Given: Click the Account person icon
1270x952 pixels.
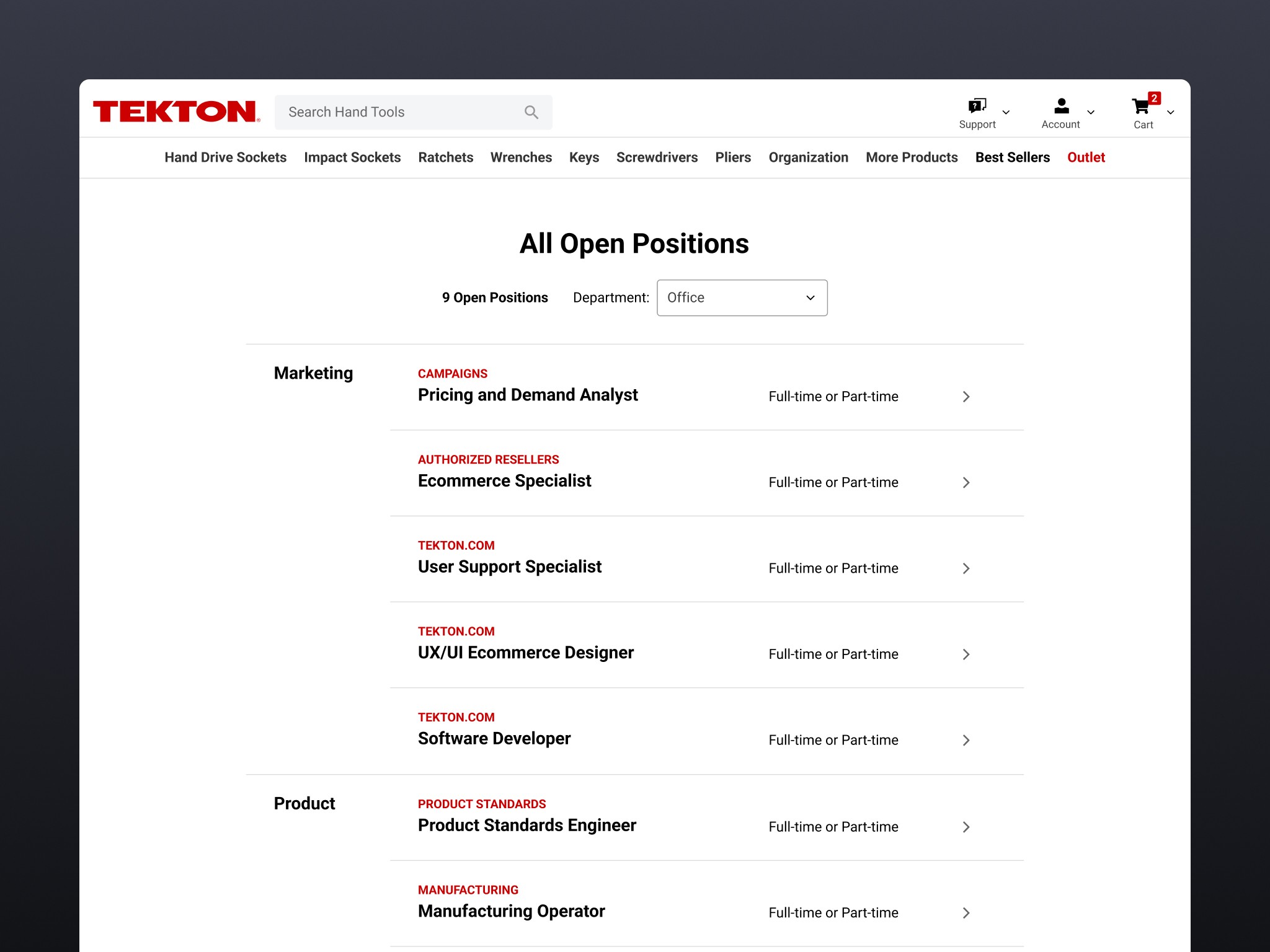Looking at the screenshot, I should pos(1061,106).
